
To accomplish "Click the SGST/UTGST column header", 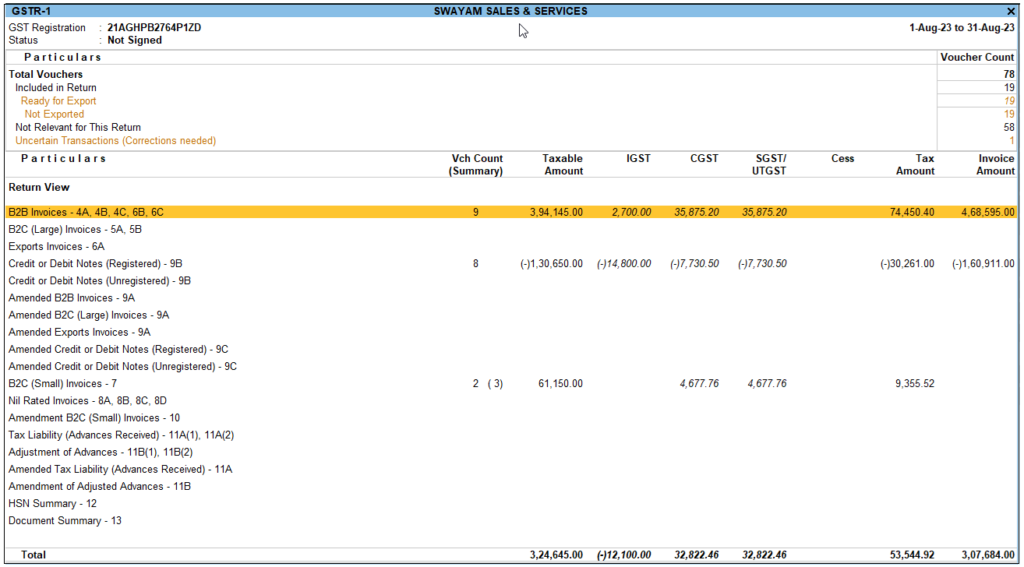I will point(769,165).
